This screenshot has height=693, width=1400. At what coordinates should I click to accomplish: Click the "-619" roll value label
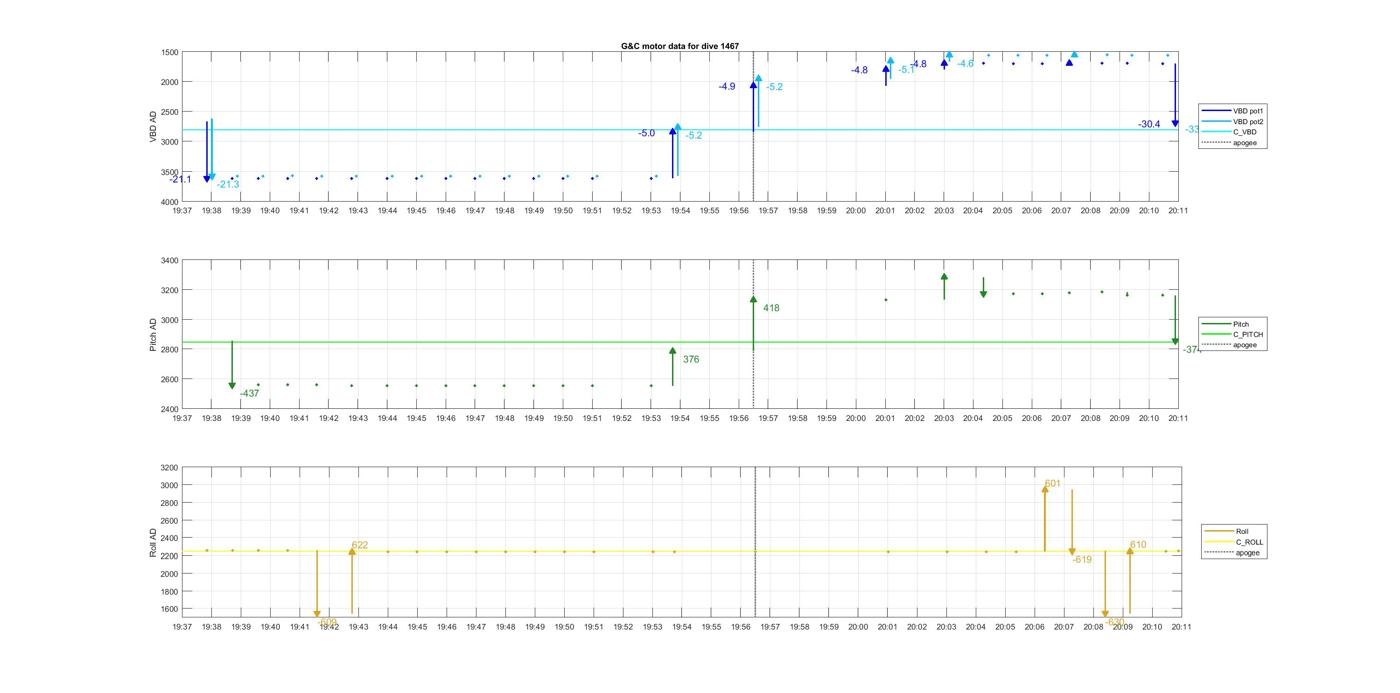coord(1082,560)
